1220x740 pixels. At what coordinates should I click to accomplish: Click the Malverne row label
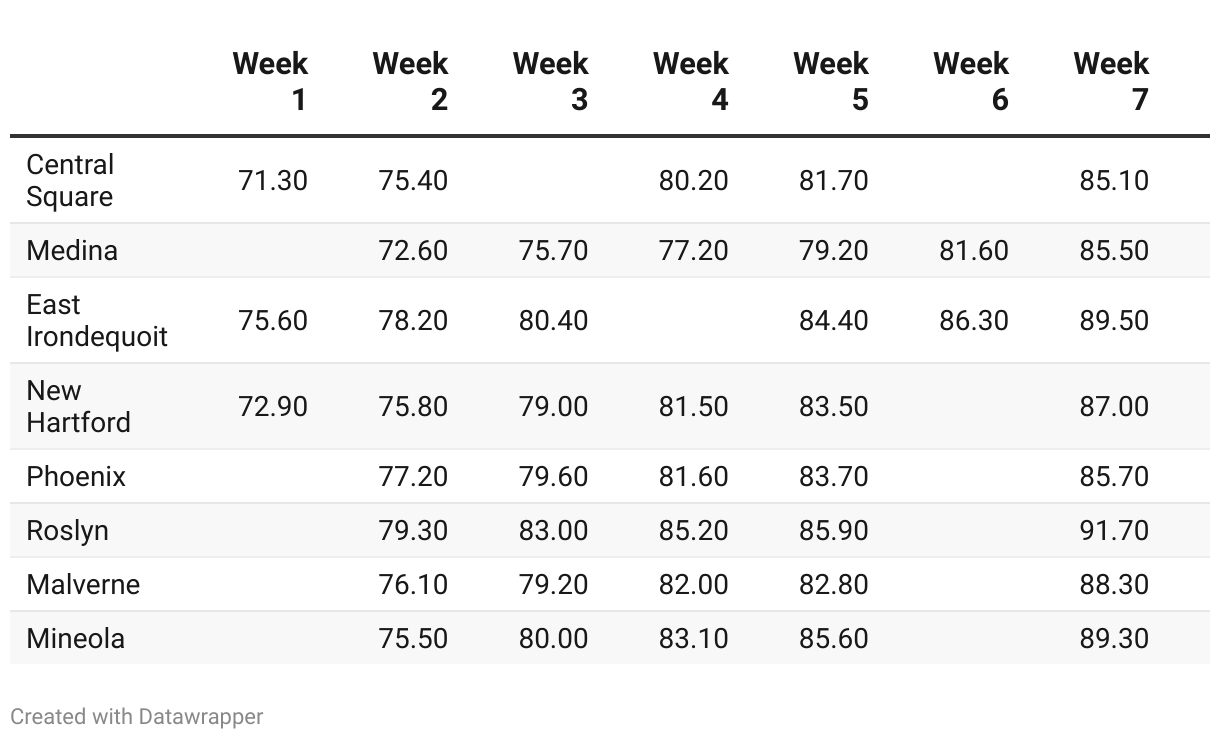[83, 584]
